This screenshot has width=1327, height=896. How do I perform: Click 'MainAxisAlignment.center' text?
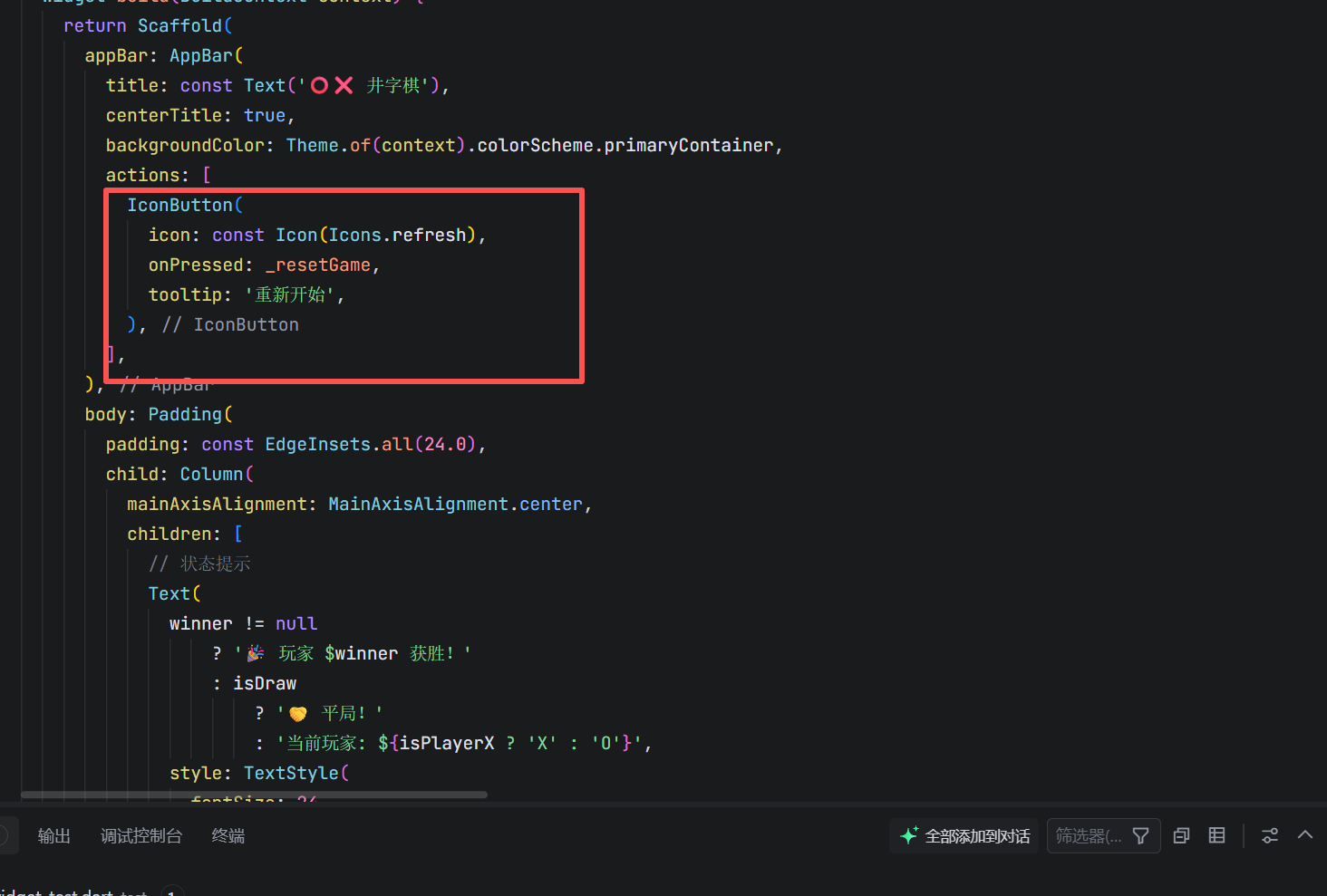point(455,505)
